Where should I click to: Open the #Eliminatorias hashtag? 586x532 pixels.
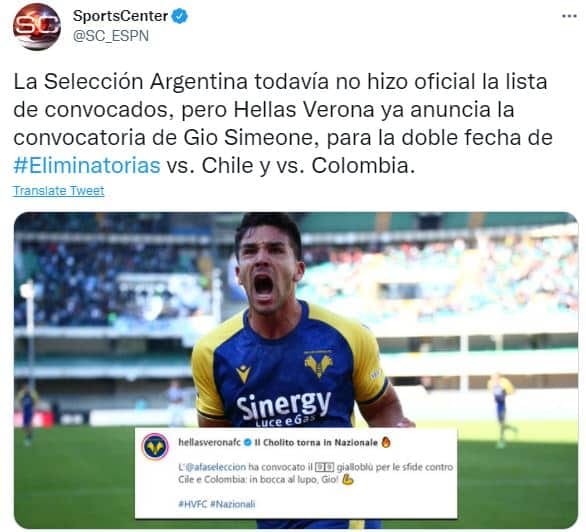pos(87,166)
